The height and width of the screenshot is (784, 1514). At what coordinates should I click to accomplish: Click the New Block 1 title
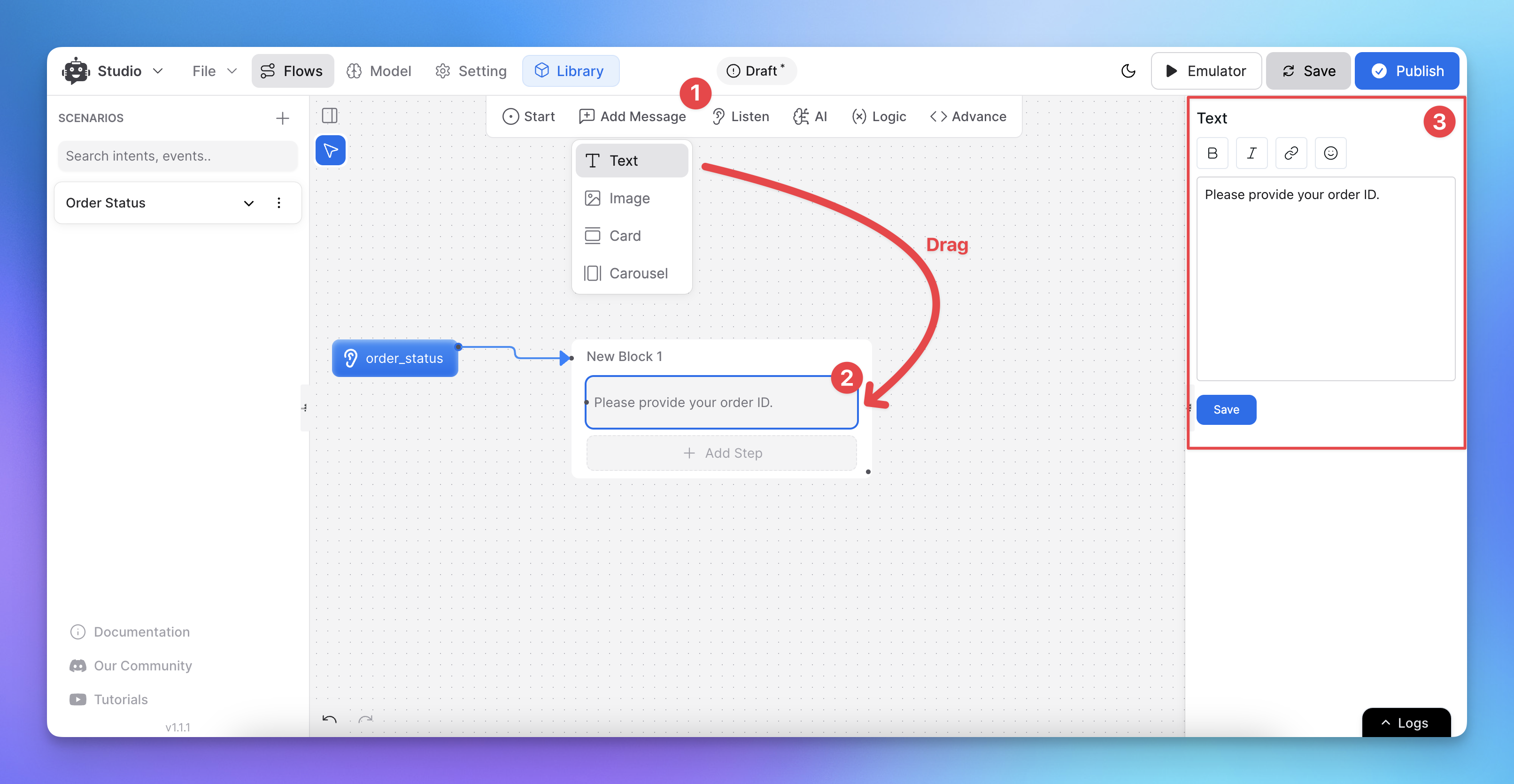624,357
